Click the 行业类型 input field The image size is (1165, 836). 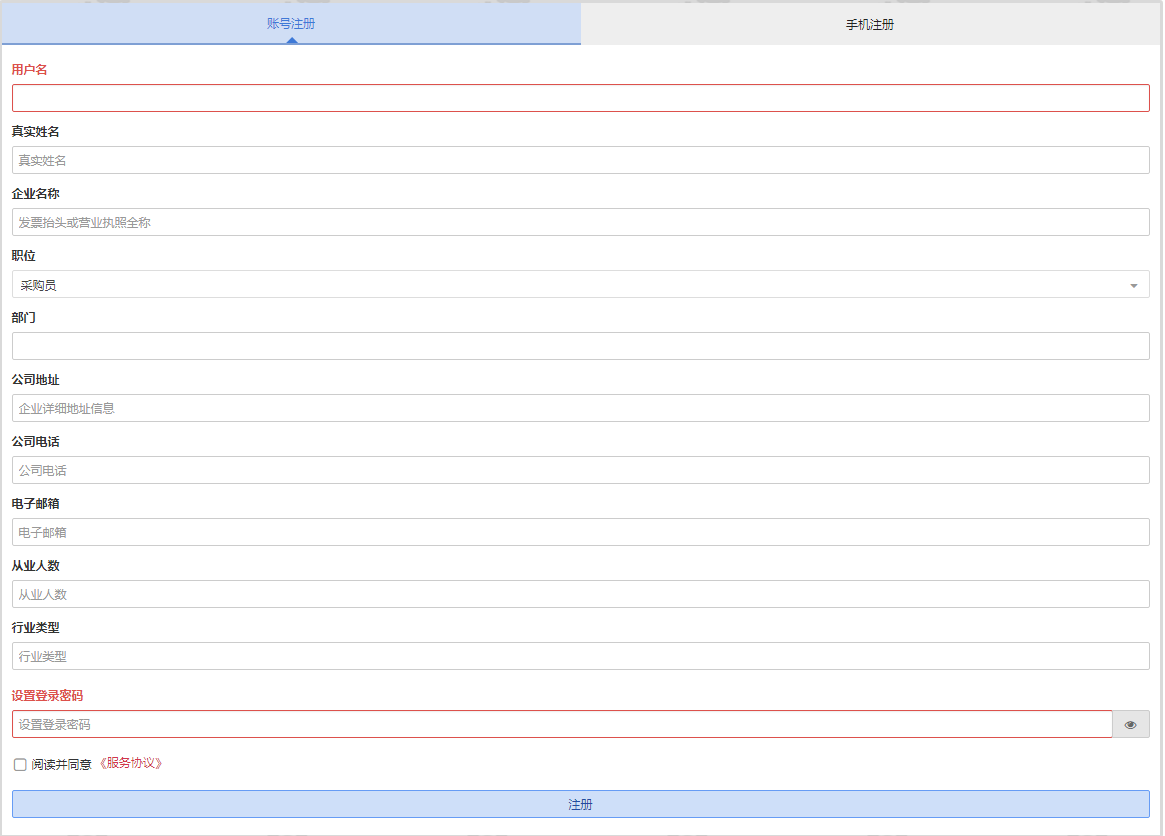tap(580, 656)
